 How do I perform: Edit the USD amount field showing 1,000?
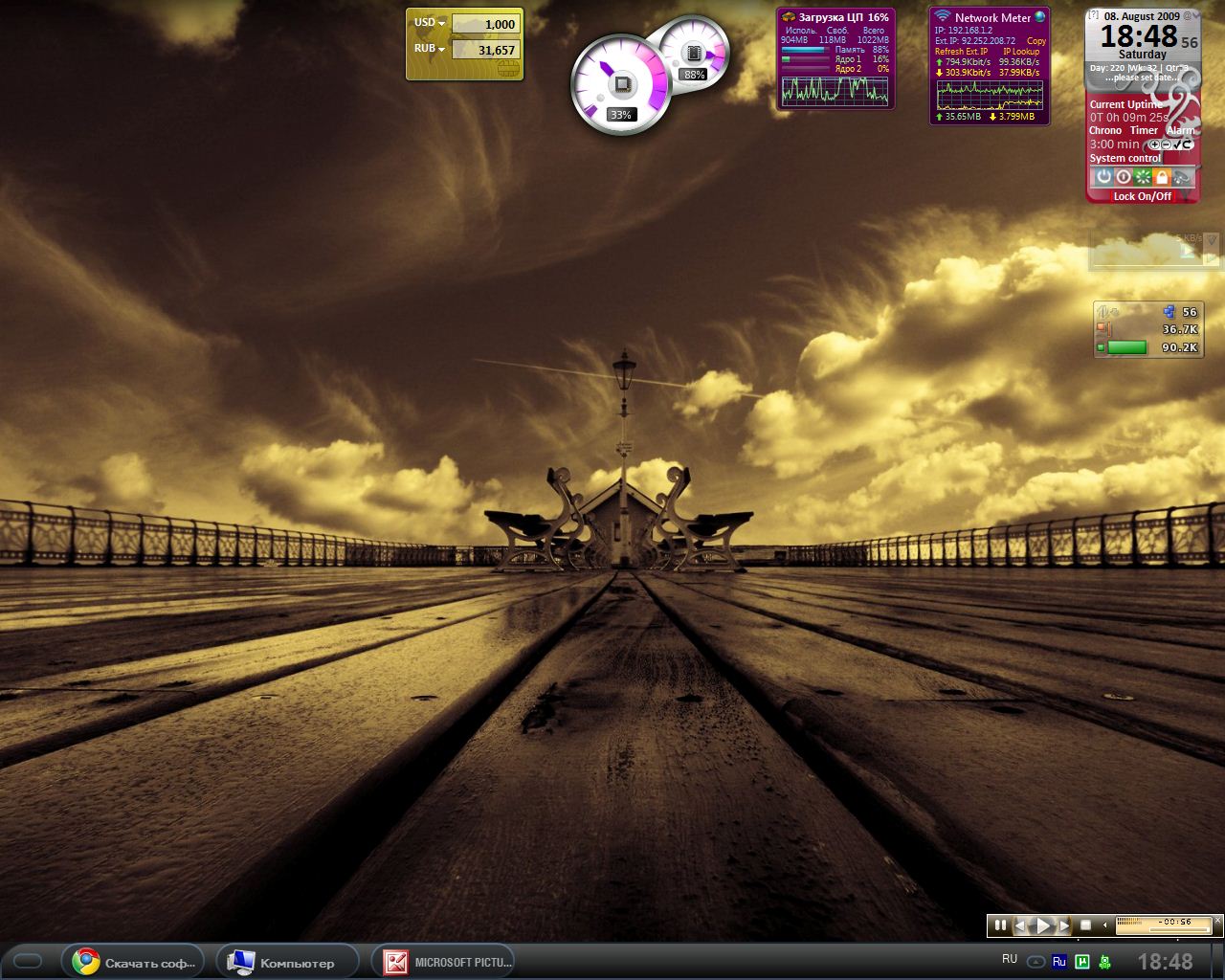[484, 24]
